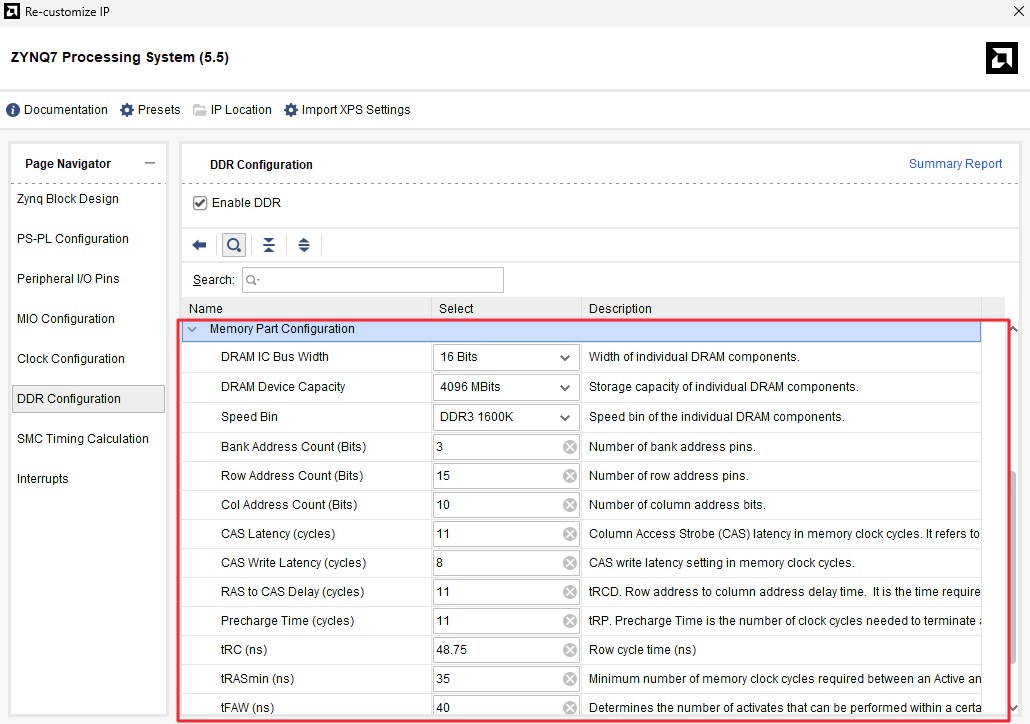This screenshot has width=1030, height=724.
Task: Go to Clock Configuration page
Action: click(x=71, y=359)
